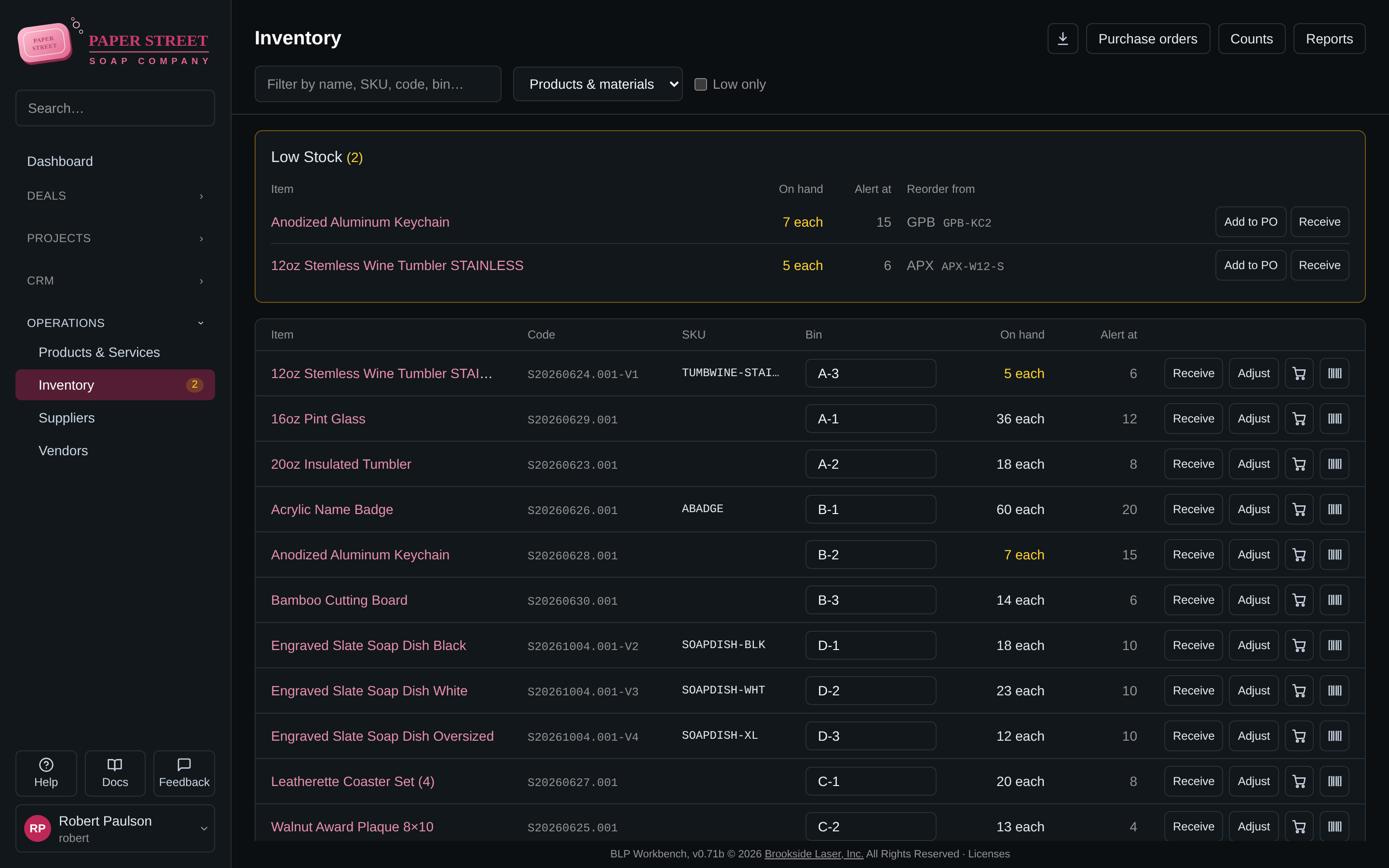The image size is (1389, 868).
Task: Click the Paper Street Soap Company logo
Action: pos(115,42)
